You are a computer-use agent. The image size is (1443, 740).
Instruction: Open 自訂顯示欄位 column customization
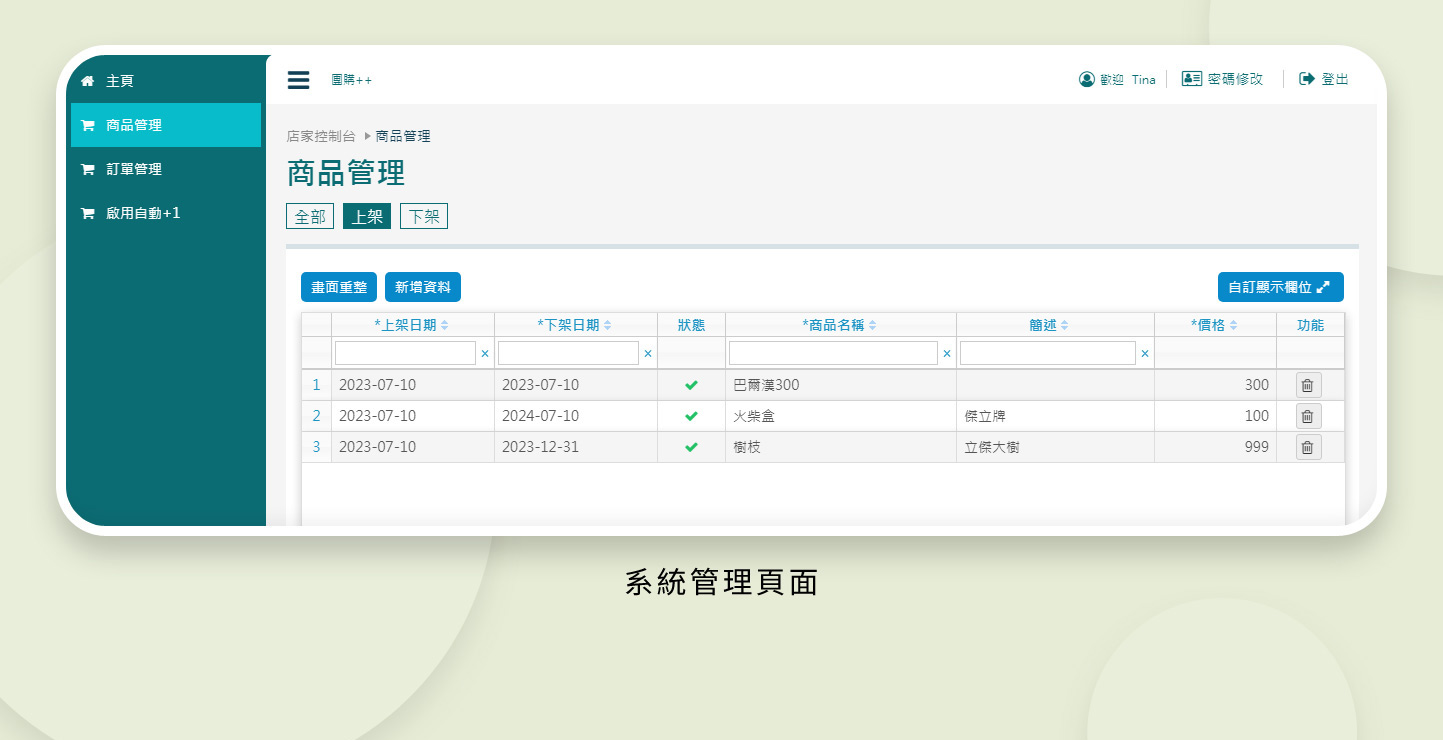[1281, 287]
